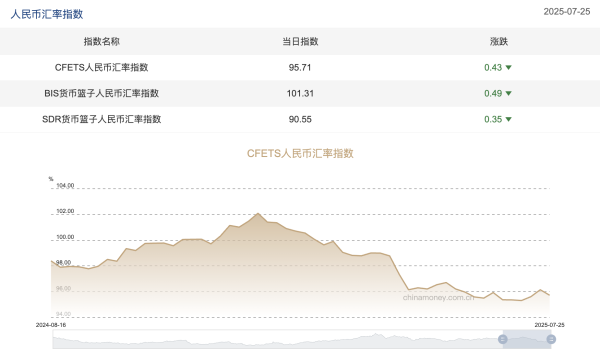Click the down arrow next to 0.49
Image resolution: width=600 pixels, height=360 pixels.
[x=509, y=93]
